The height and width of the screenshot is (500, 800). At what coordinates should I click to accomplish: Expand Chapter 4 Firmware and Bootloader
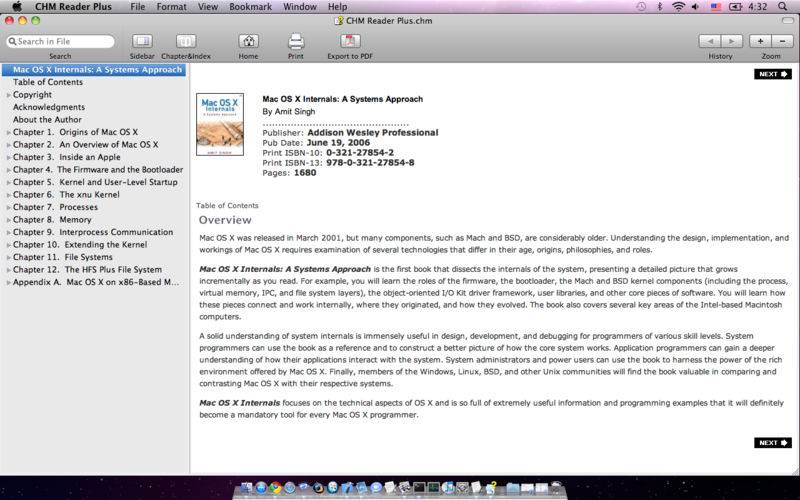click(x=9, y=170)
